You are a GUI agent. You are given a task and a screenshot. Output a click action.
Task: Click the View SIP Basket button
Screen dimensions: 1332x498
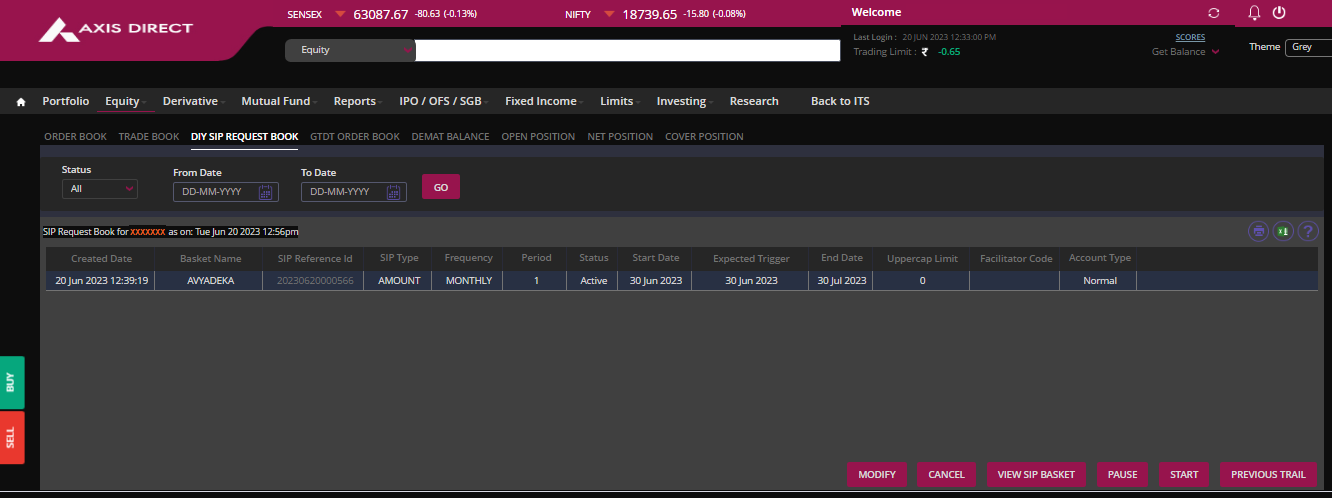click(1035, 474)
